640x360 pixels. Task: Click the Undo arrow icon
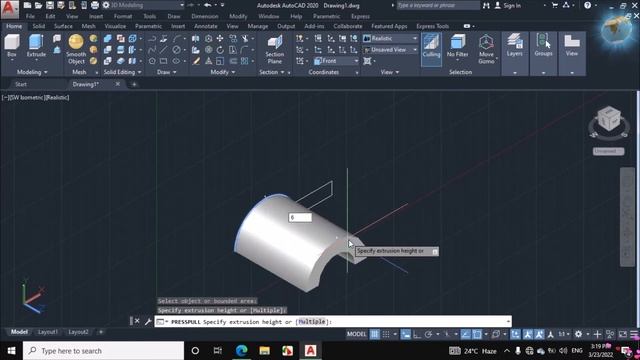[208, 5]
